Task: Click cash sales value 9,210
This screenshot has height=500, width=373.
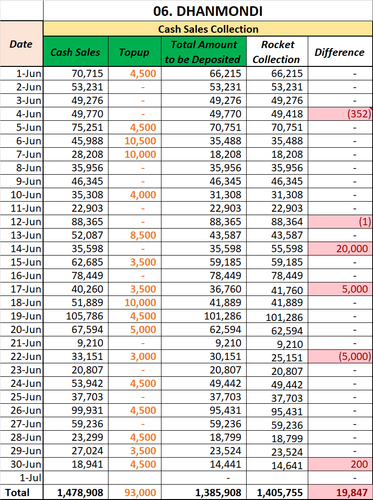Action: coord(76,343)
